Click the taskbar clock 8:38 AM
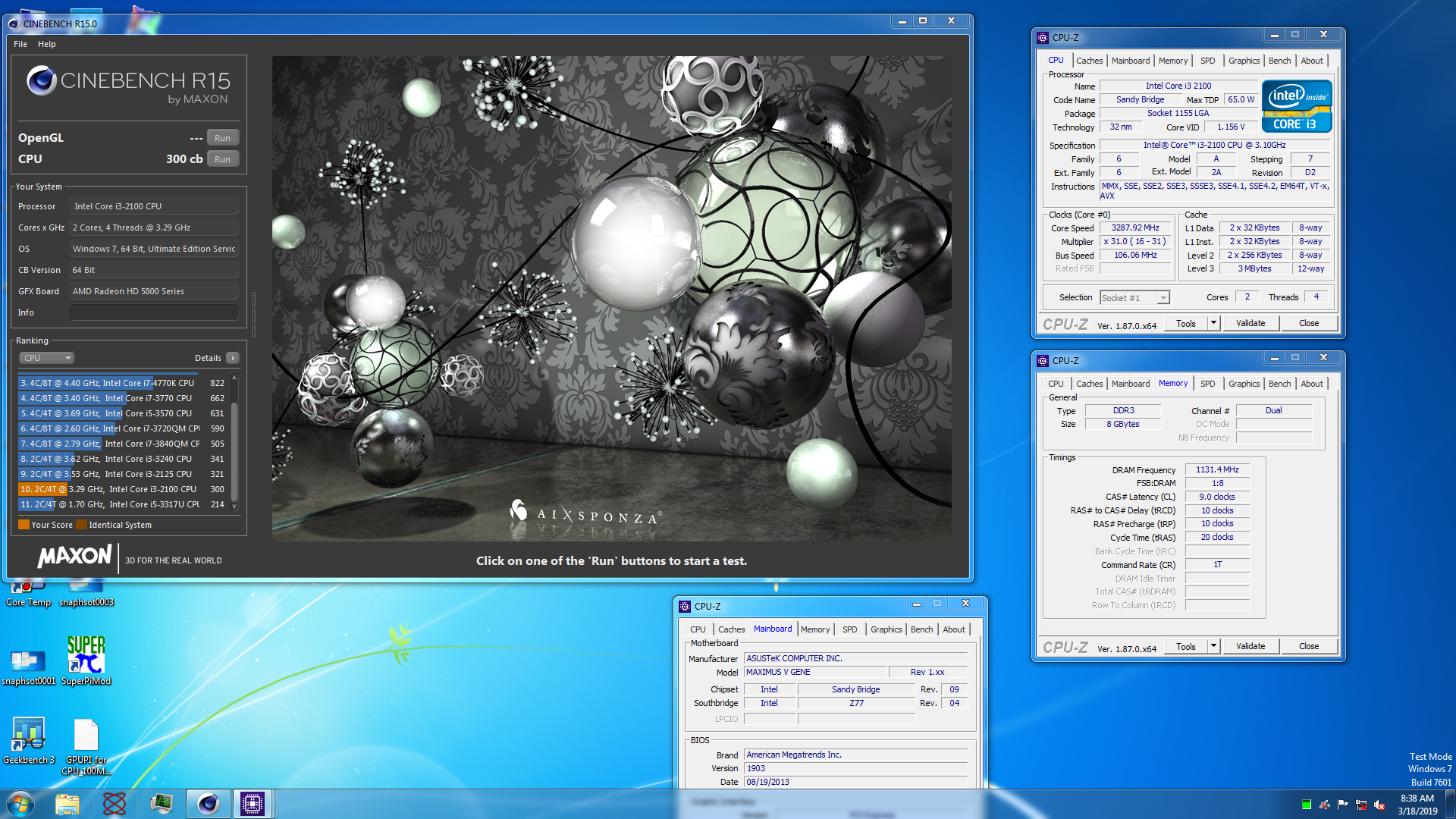This screenshot has height=819, width=1456. 1417,805
